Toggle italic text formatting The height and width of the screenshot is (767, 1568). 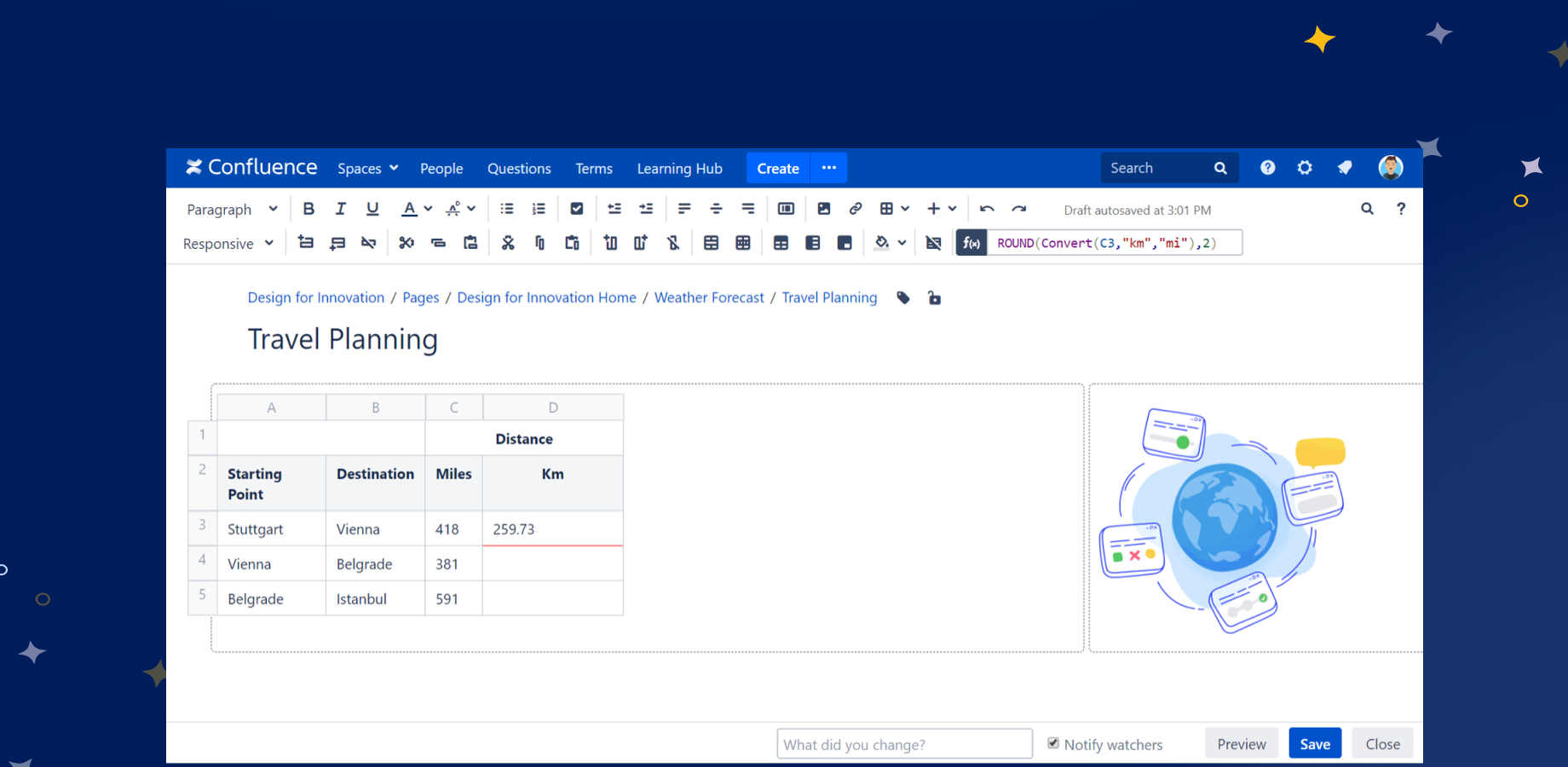(x=340, y=209)
